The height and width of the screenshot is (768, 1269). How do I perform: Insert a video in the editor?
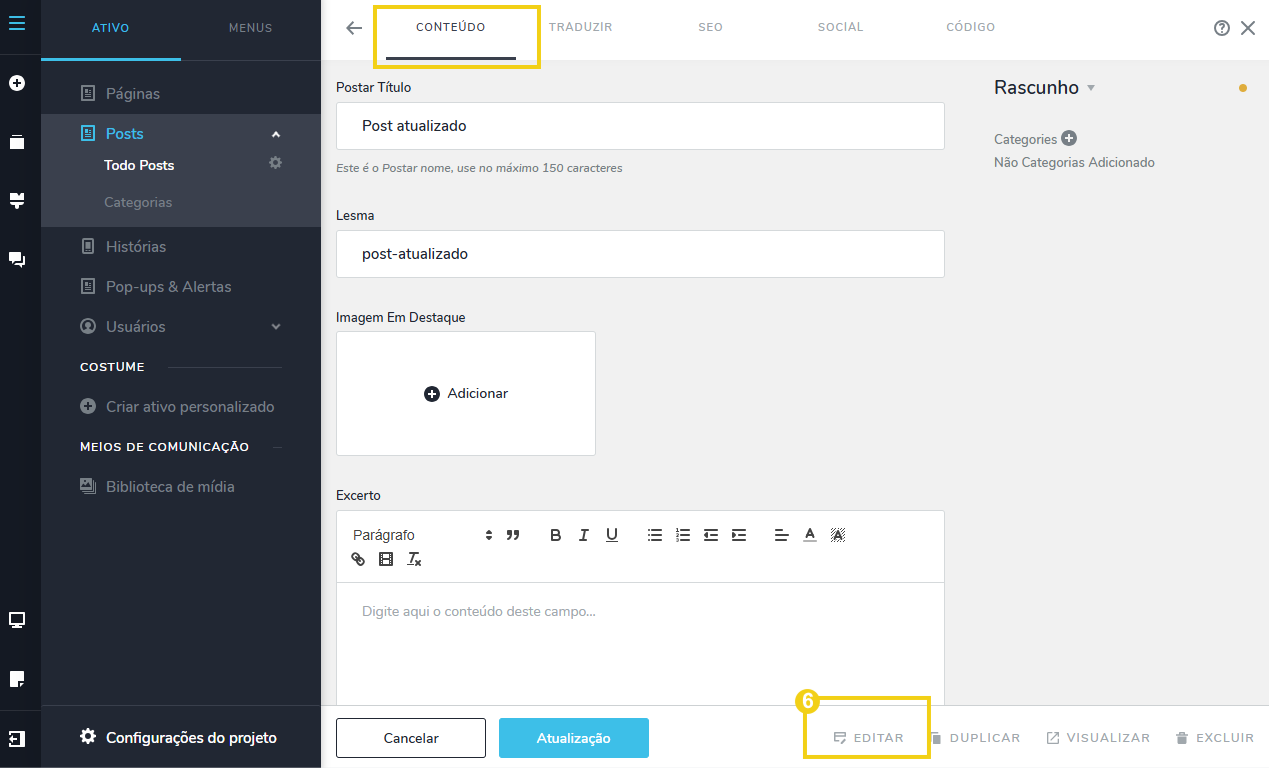(x=386, y=559)
